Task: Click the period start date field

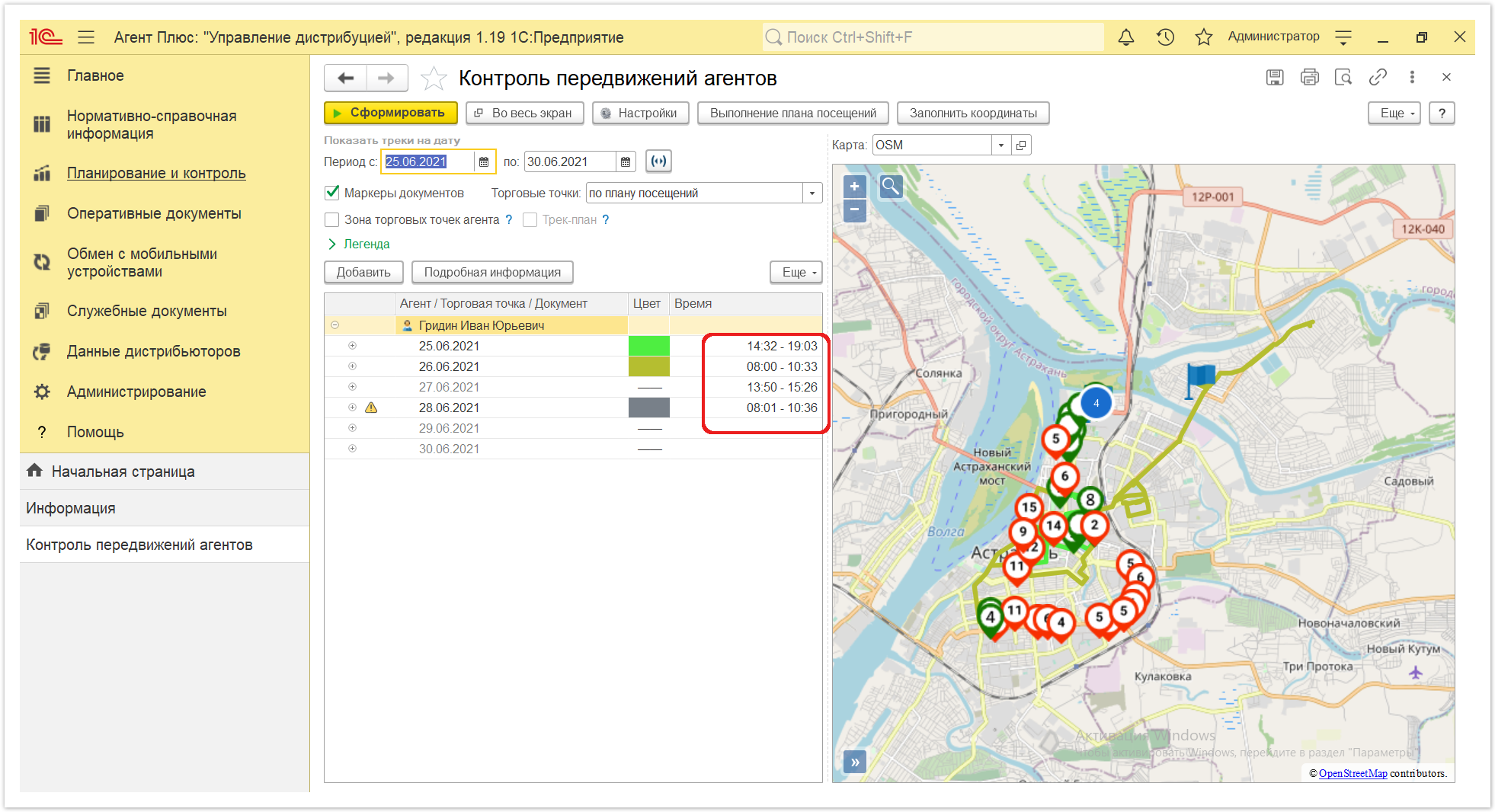Action: 428,161
